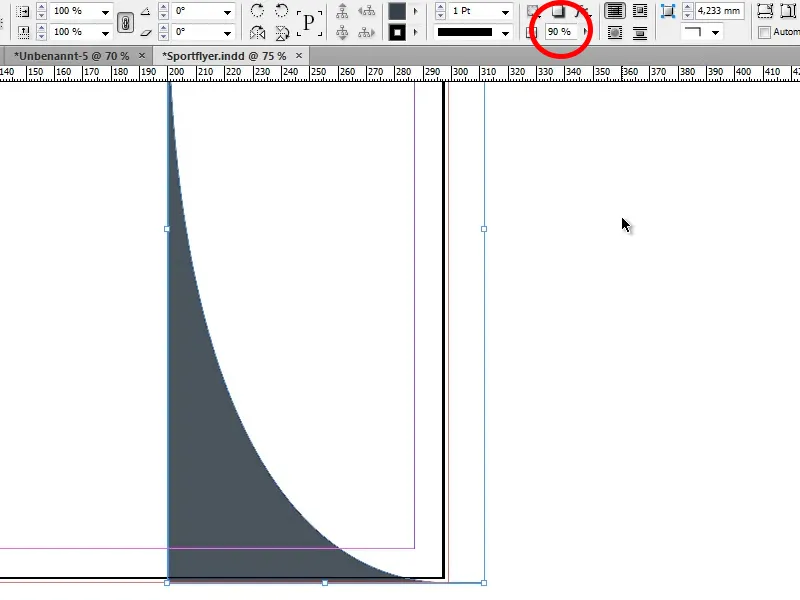
Task: Click the rotation angle icon
Action: (145, 11)
